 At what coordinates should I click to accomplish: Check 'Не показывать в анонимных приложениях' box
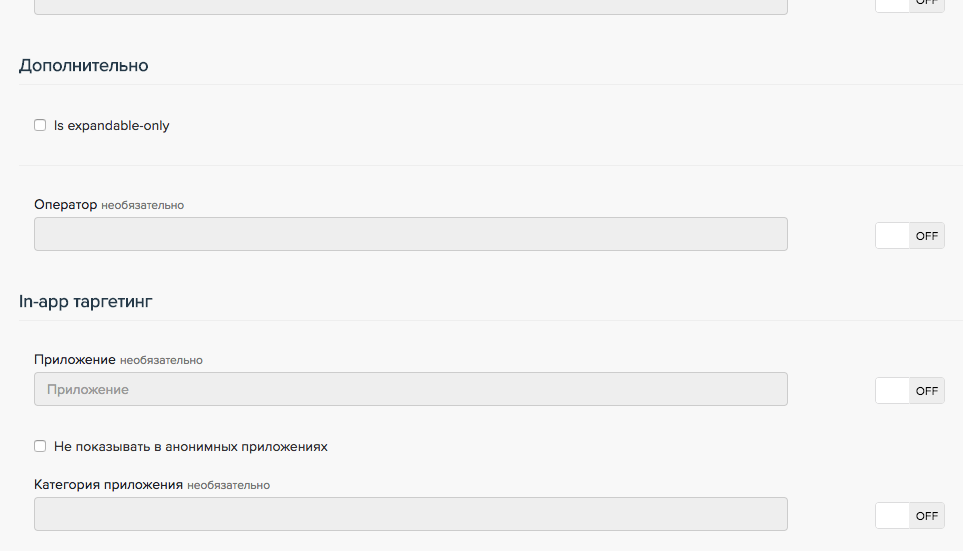click(x=40, y=446)
